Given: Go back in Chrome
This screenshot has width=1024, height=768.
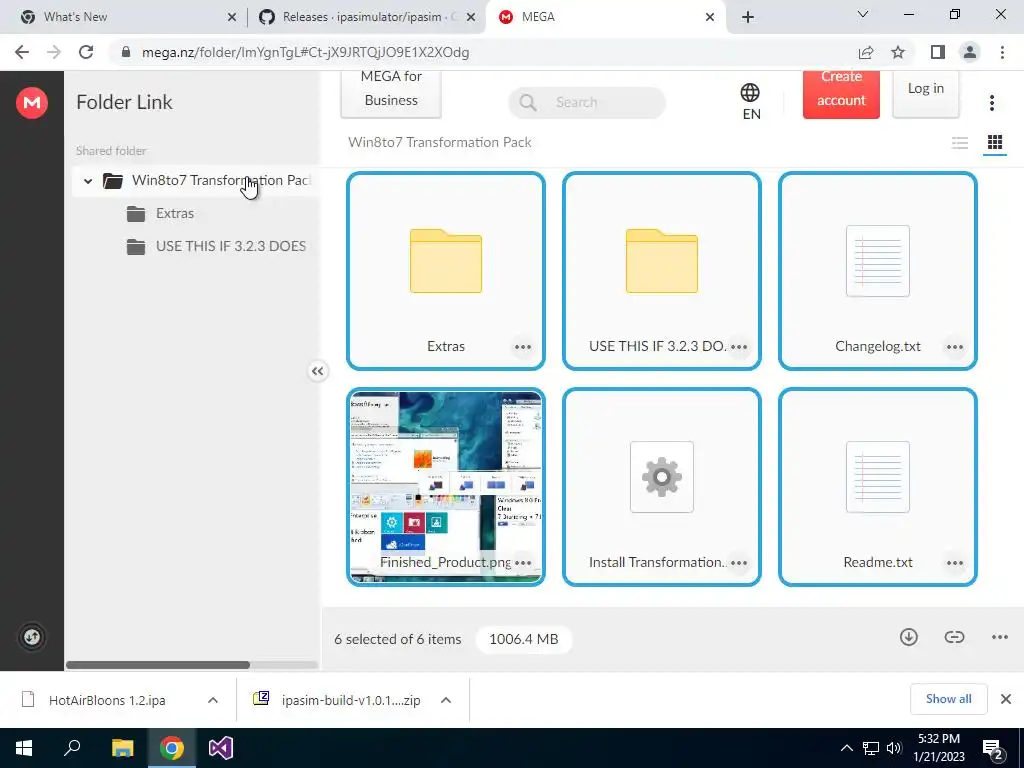Looking at the screenshot, I should (22, 52).
